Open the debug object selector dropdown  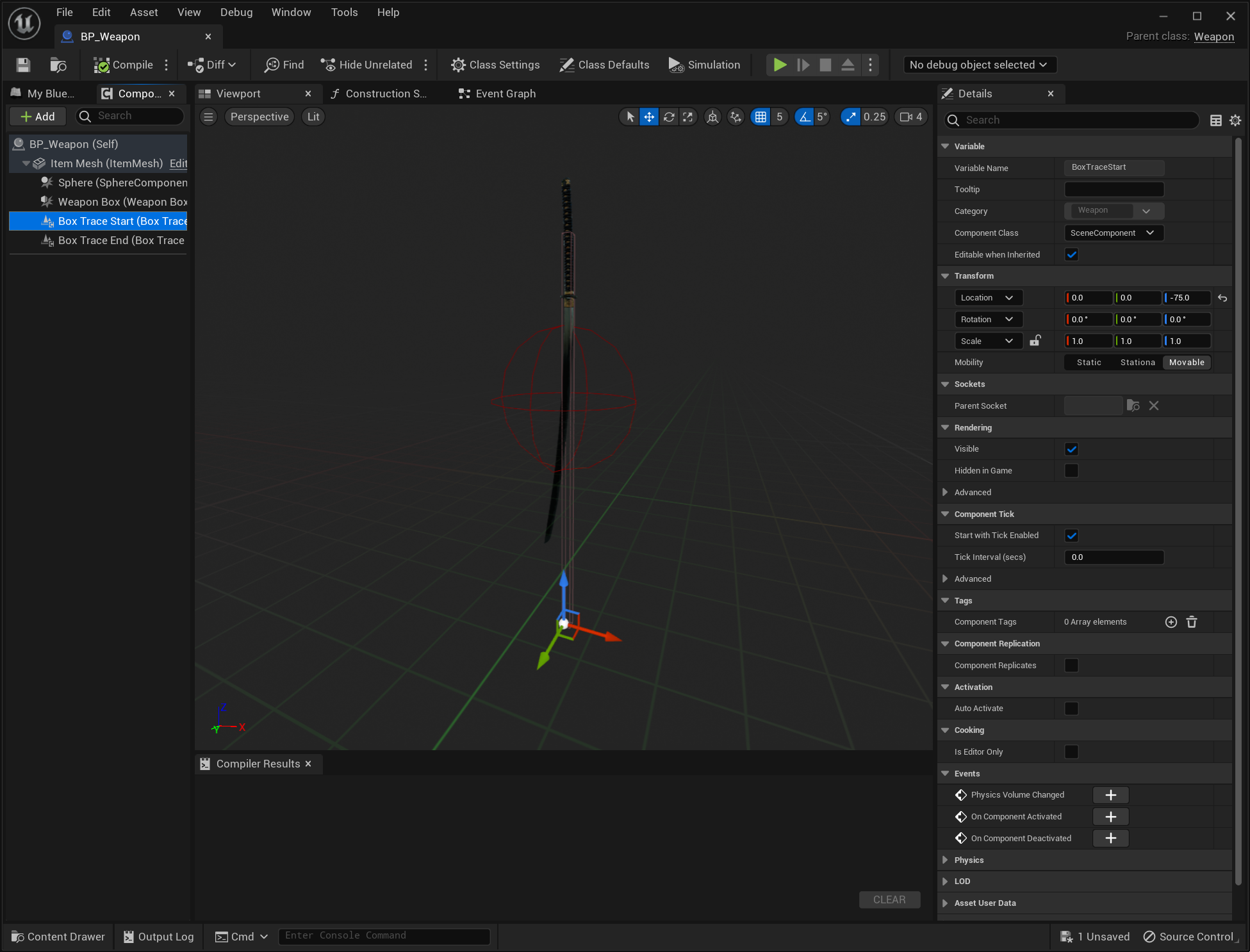(979, 65)
